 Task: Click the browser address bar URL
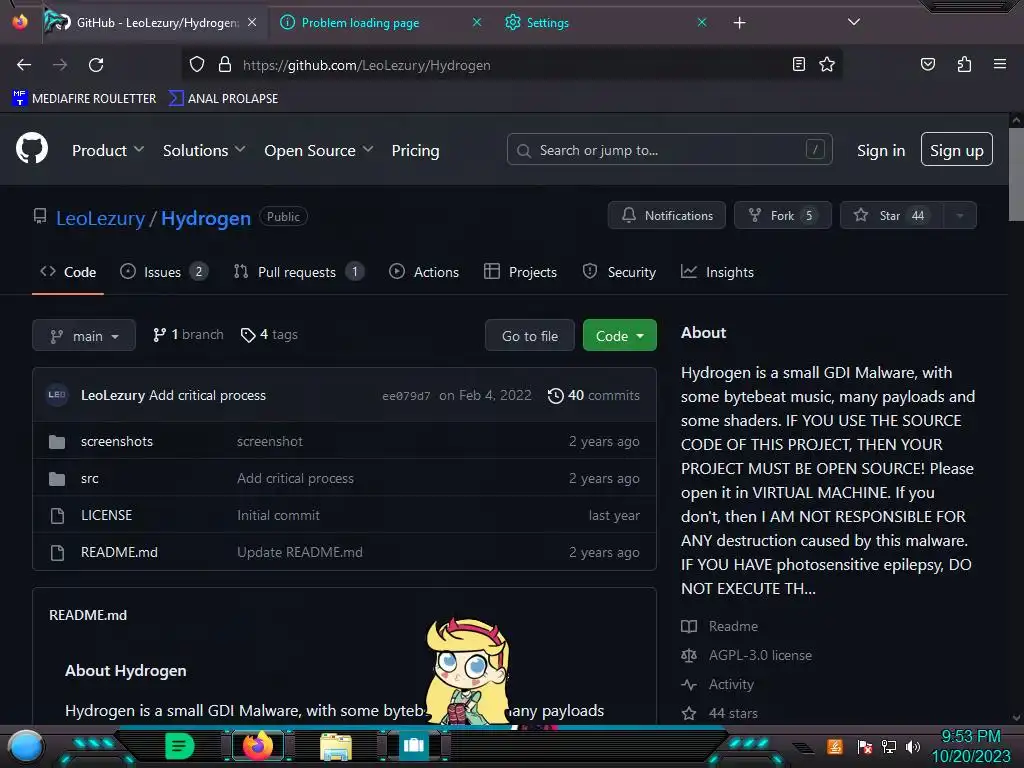coord(366,65)
